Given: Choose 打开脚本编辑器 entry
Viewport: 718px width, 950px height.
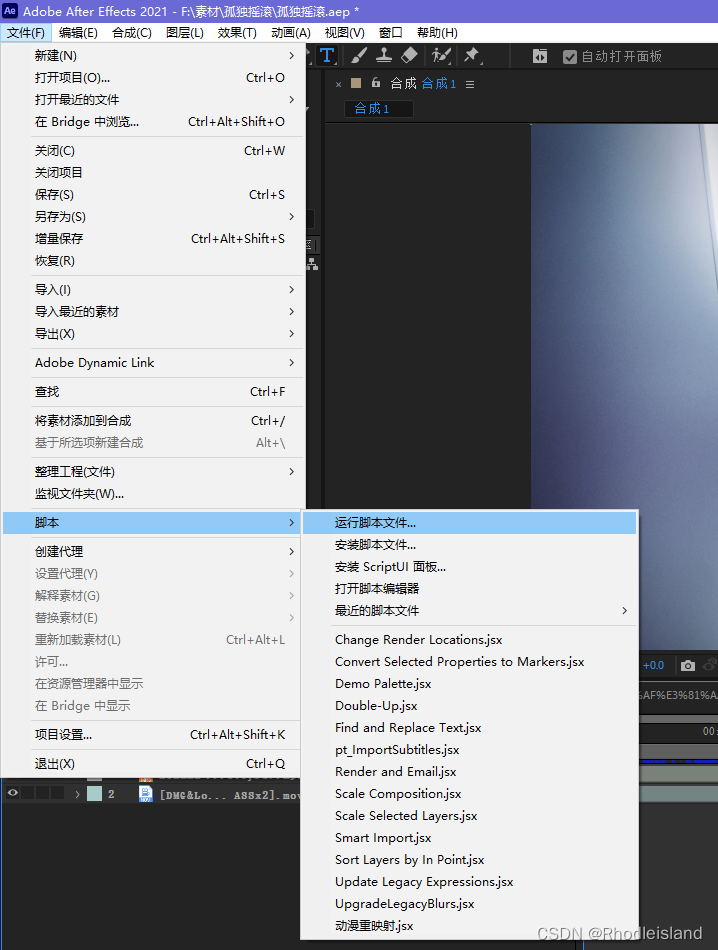Looking at the screenshot, I should pyautogui.click(x=470, y=588).
